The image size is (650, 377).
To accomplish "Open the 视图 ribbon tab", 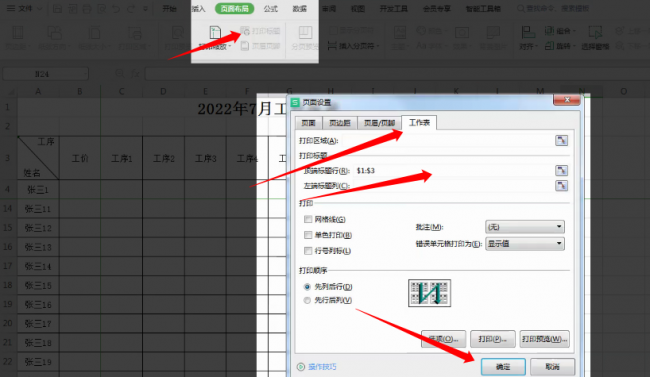I will pyautogui.click(x=358, y=8).
